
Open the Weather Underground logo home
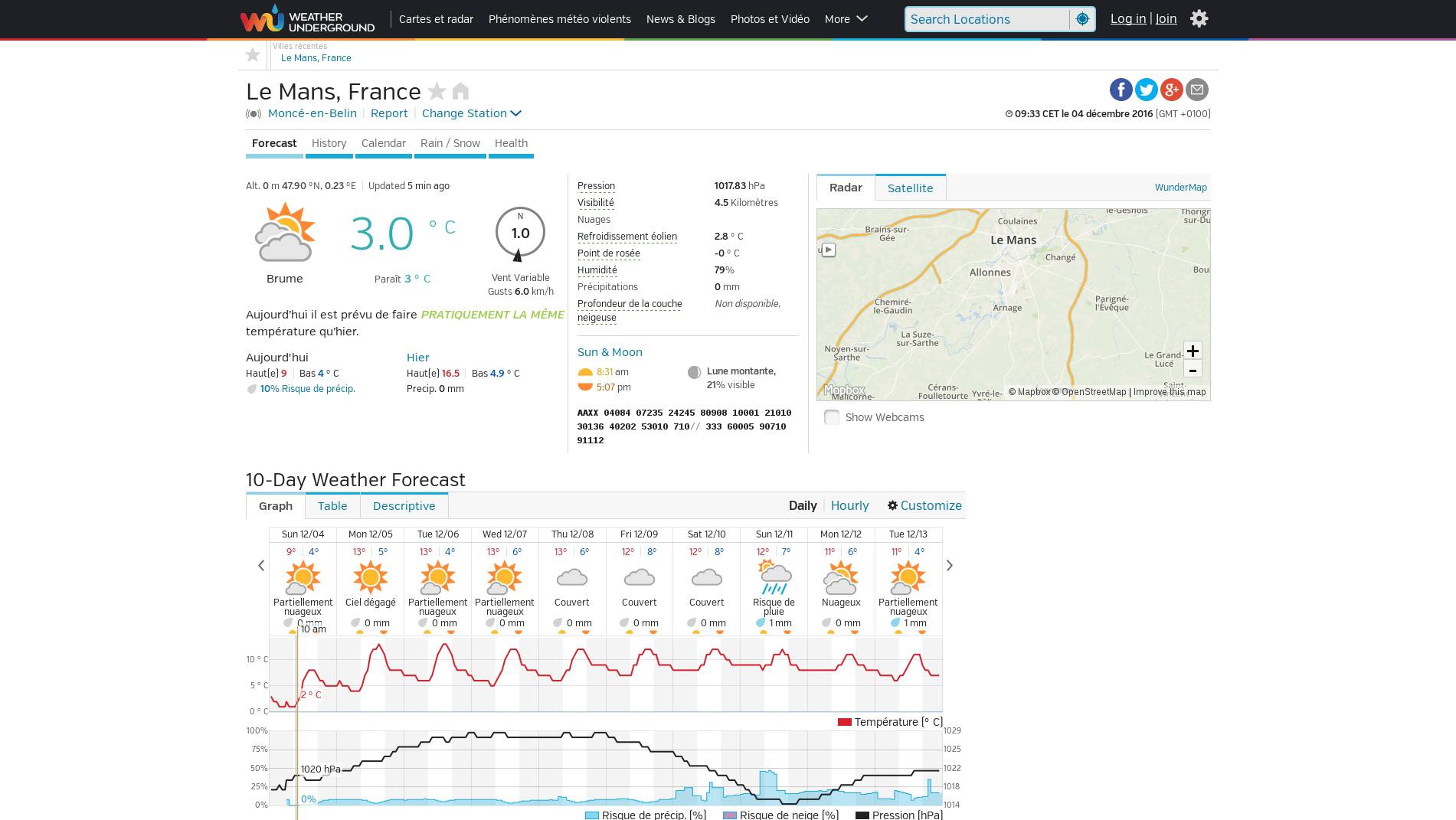click(307, 18)
